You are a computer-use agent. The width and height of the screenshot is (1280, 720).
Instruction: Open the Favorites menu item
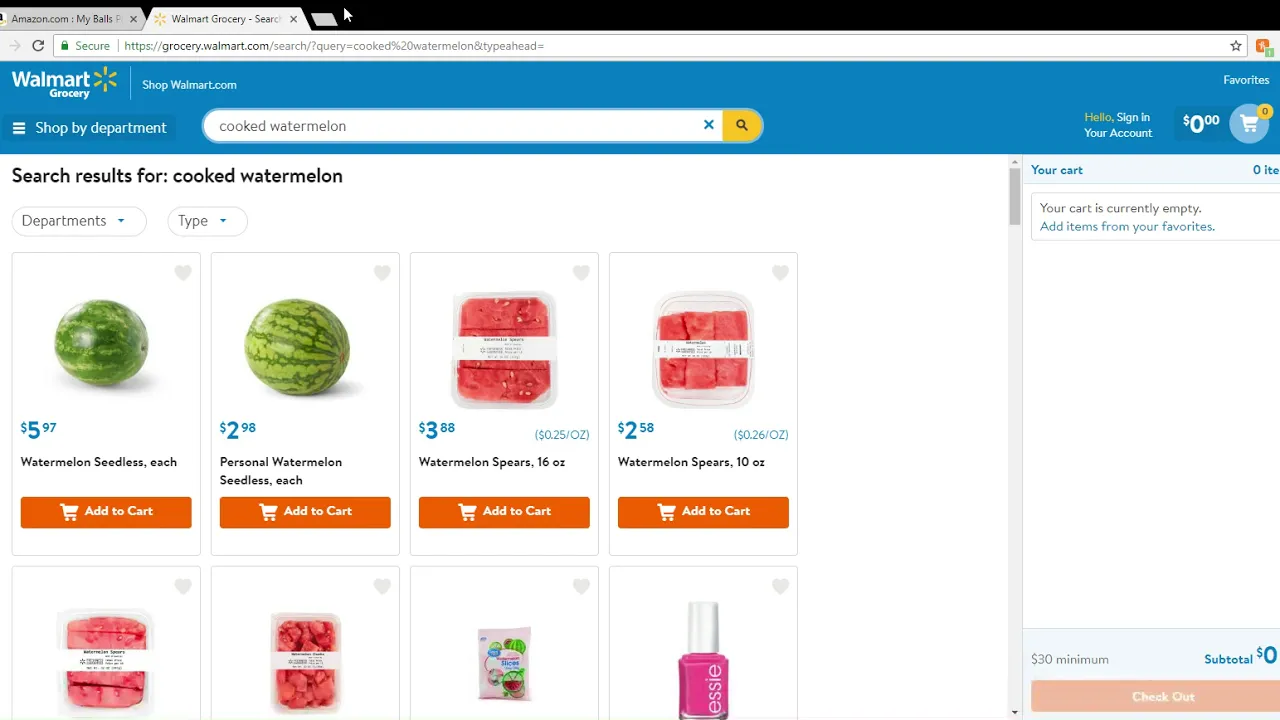coord(1246,80)
